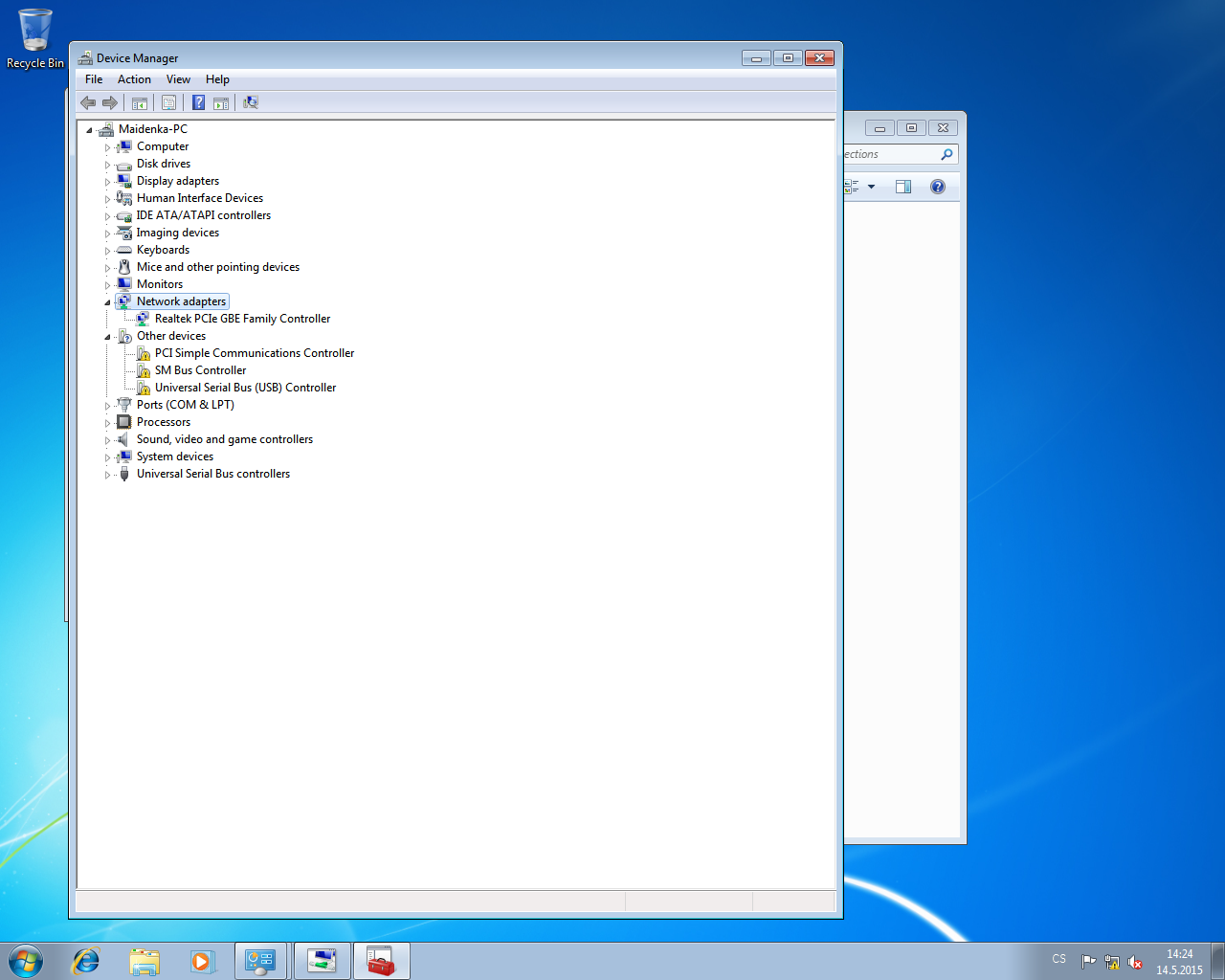Open the View menu

click(178, 79)
